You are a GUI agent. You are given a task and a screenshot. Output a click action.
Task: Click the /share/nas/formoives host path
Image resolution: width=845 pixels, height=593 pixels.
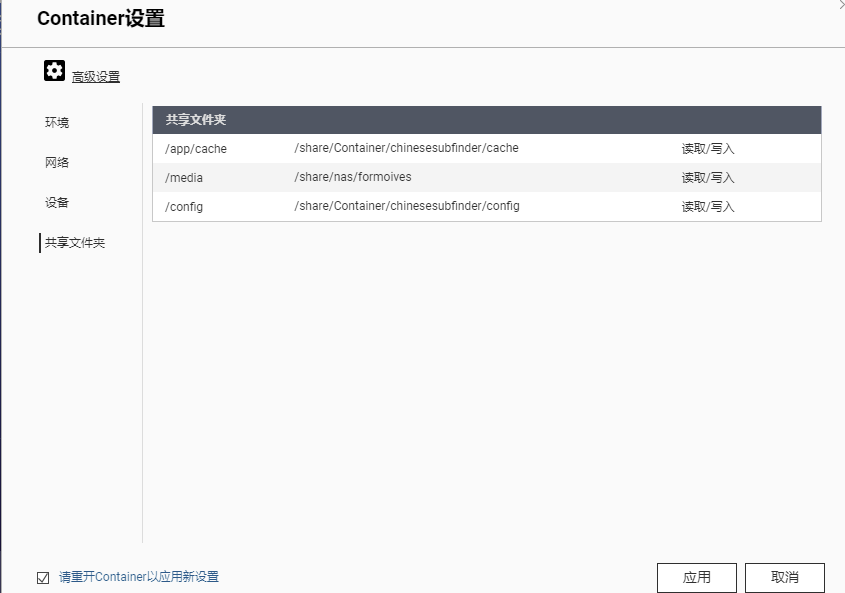pos(352,177)
